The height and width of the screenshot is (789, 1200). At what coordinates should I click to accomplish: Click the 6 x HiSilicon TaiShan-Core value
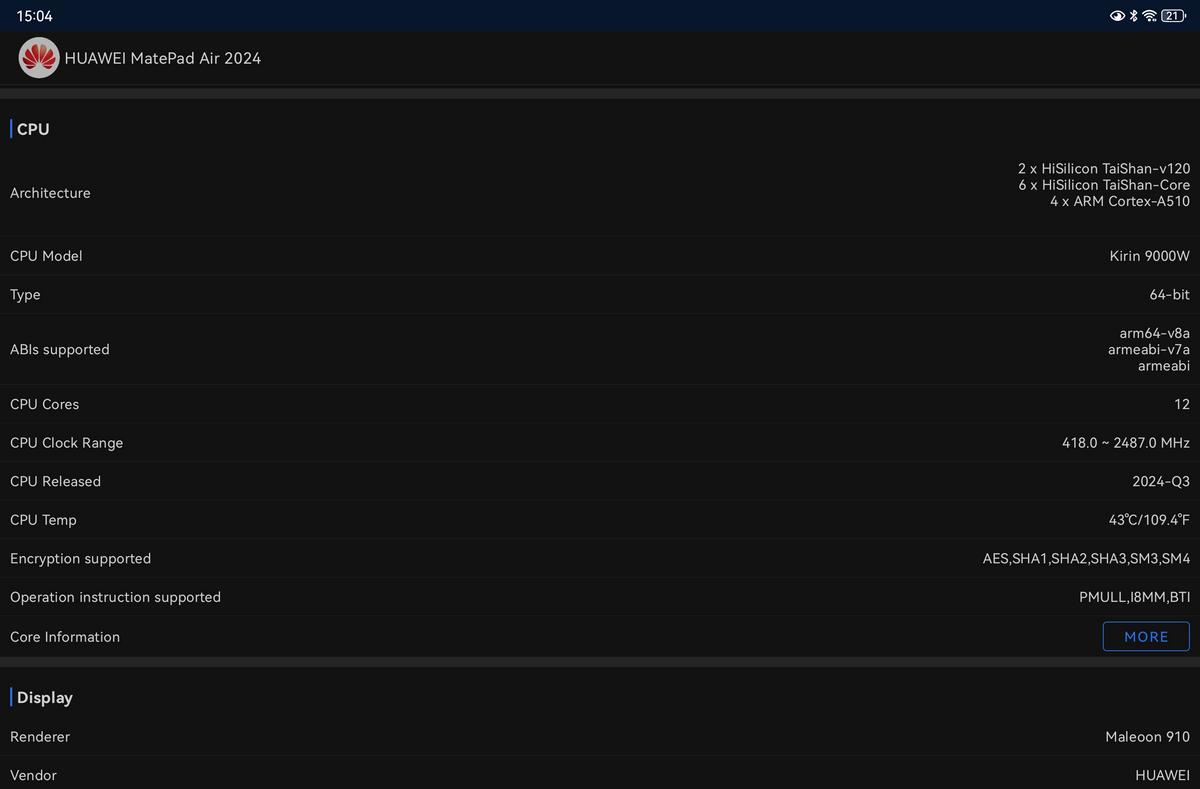[x=1104, y=185]
